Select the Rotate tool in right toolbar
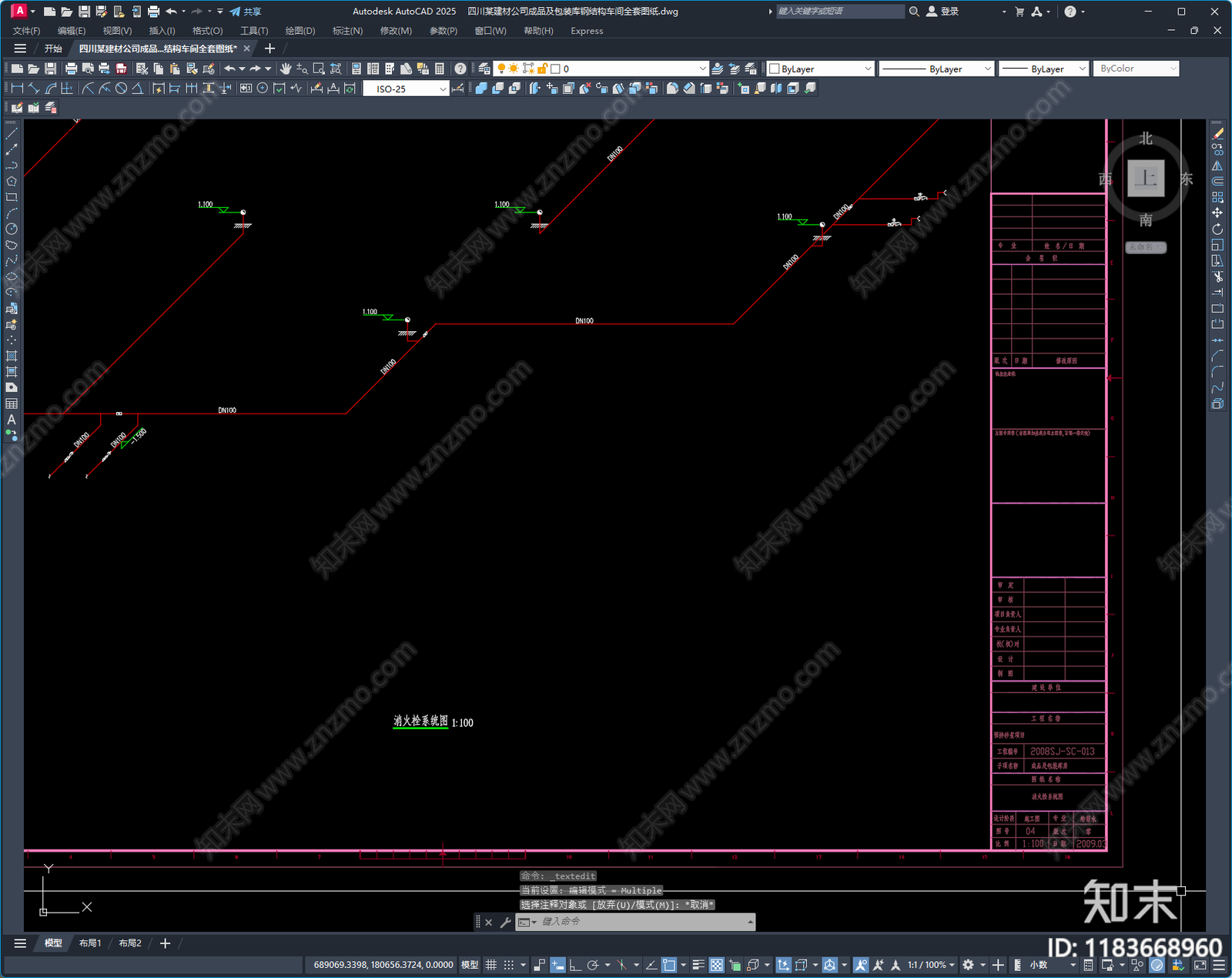 [x=1217, y=229]
